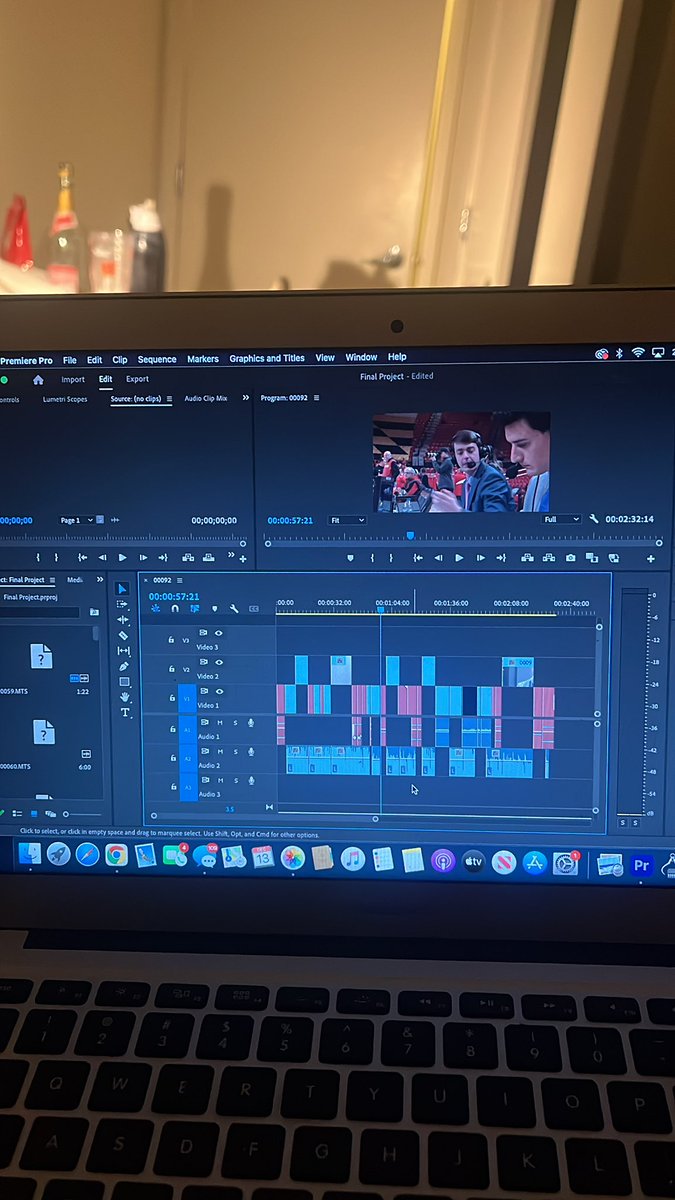
Task: Step back one frame in Program Monitor
Action: (438, 558)
